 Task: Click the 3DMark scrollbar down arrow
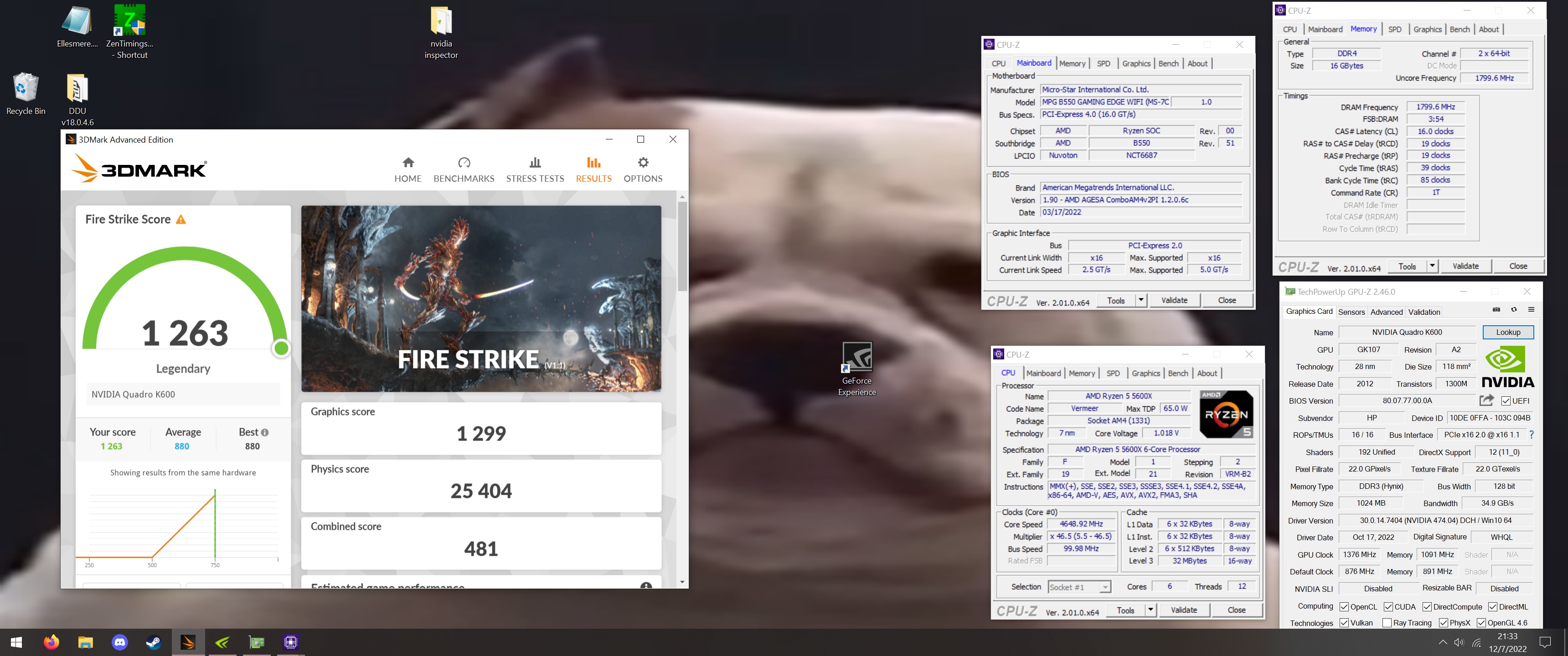pos(682,582)
